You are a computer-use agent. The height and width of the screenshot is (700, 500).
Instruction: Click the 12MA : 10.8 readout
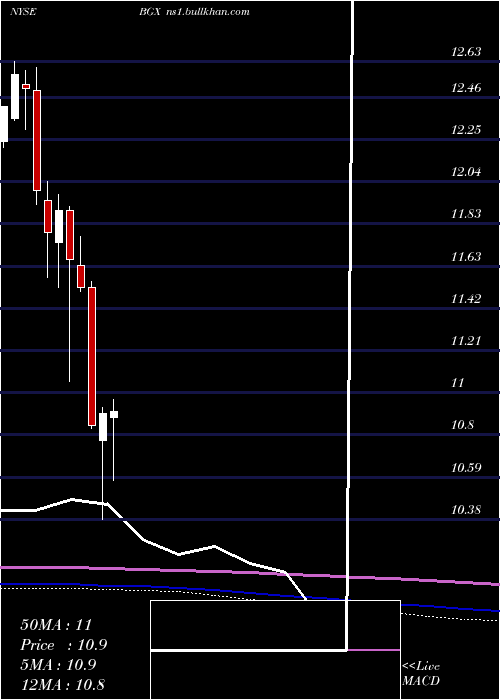click(62, 685)
